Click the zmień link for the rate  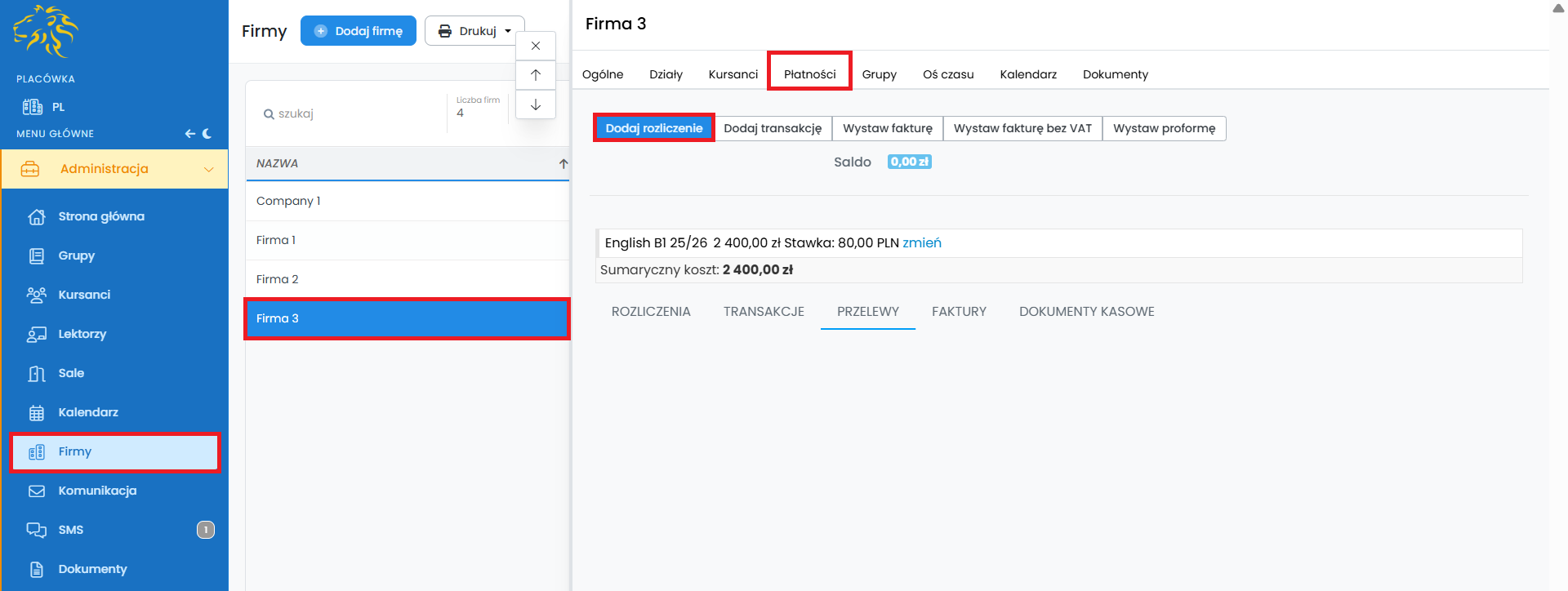(x=921, y=243)
